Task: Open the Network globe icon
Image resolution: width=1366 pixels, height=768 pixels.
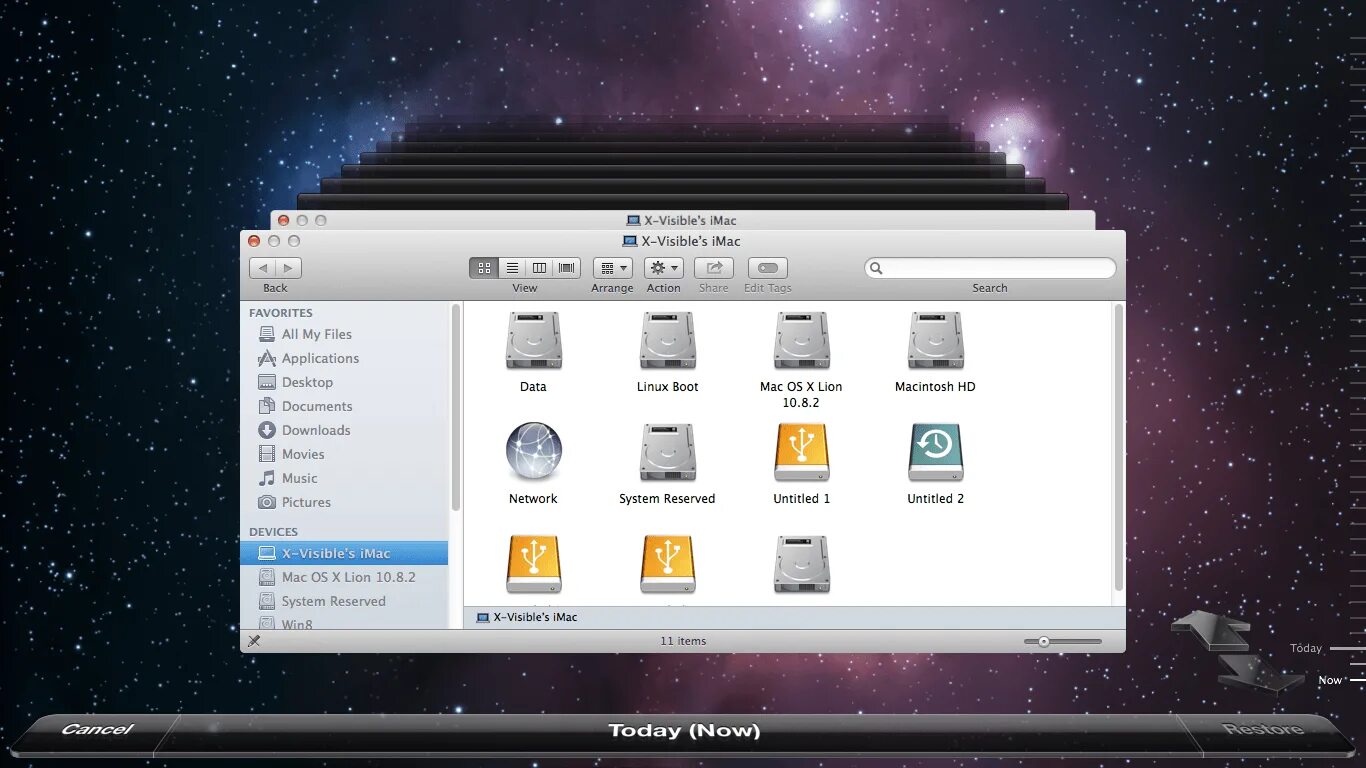Action: pyautogui.click(x=534, y=452)
